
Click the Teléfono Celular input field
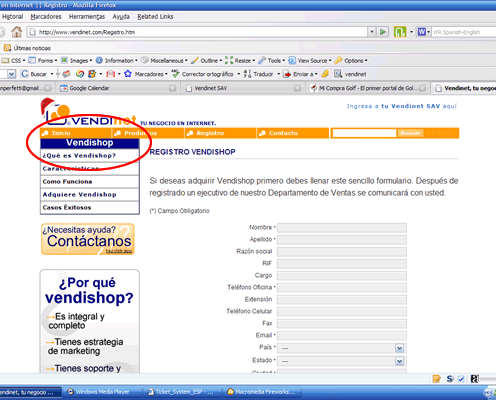pyautogui.click(x=342, y=312)
